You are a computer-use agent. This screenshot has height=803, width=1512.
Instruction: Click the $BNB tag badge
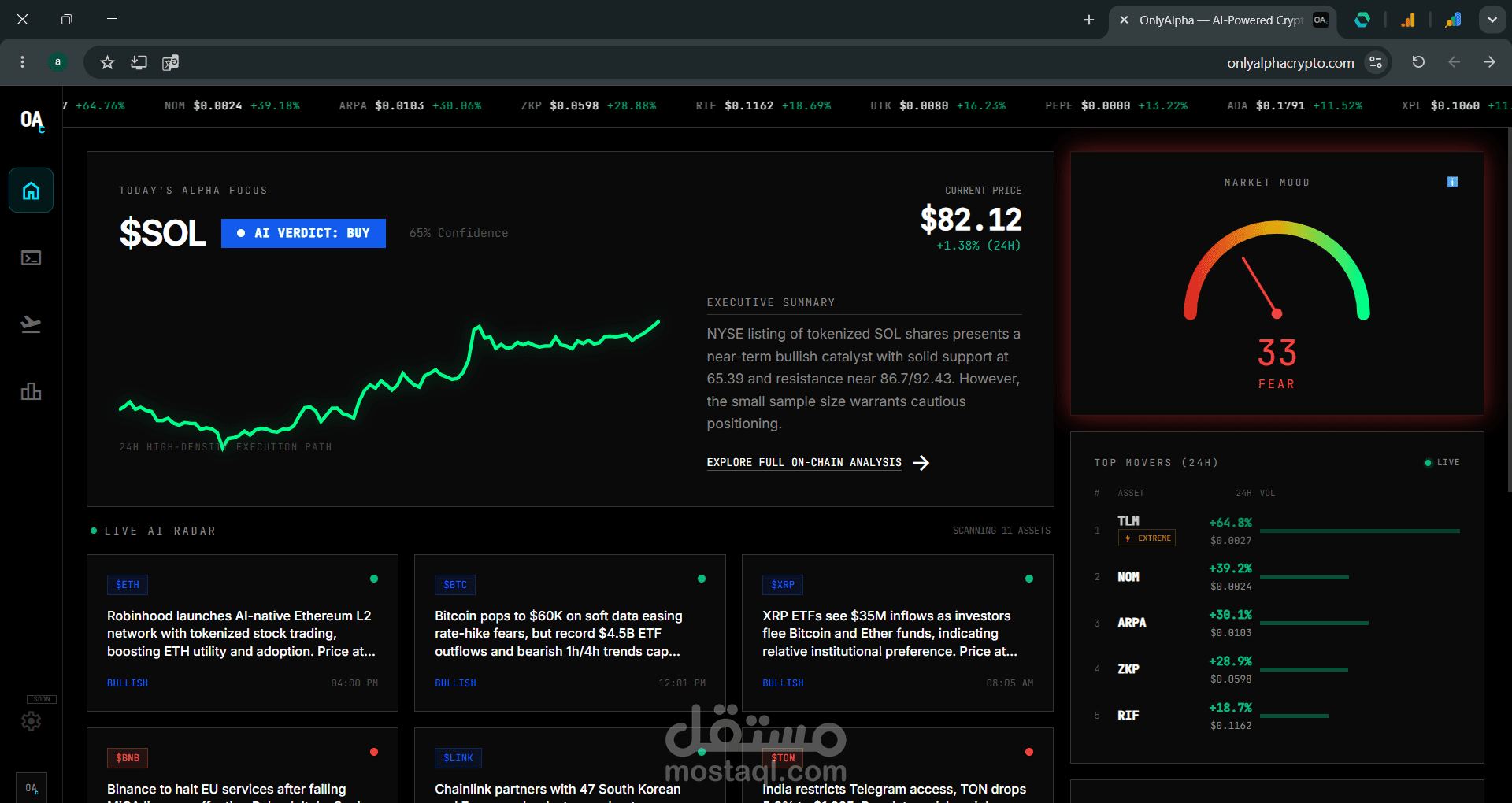pyautogui.click(x=128, y=758)
